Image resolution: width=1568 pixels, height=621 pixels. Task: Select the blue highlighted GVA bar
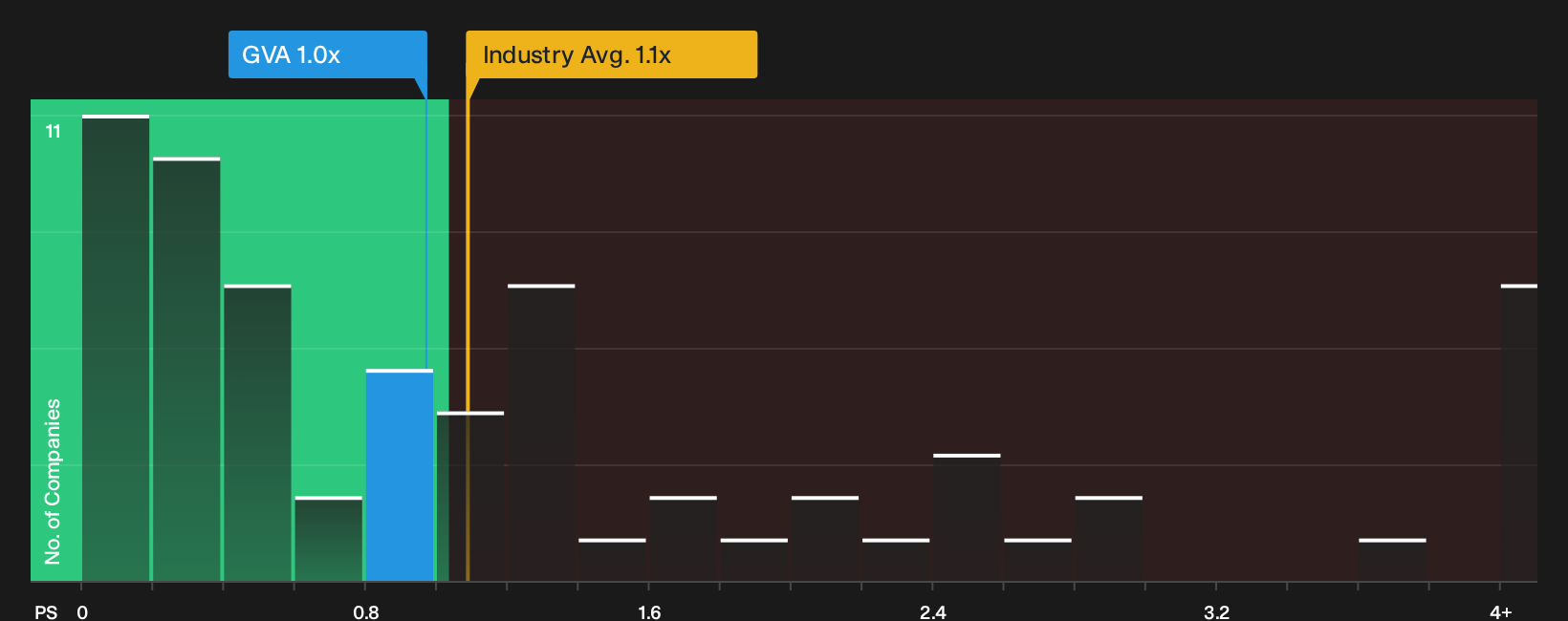(400, 475)
